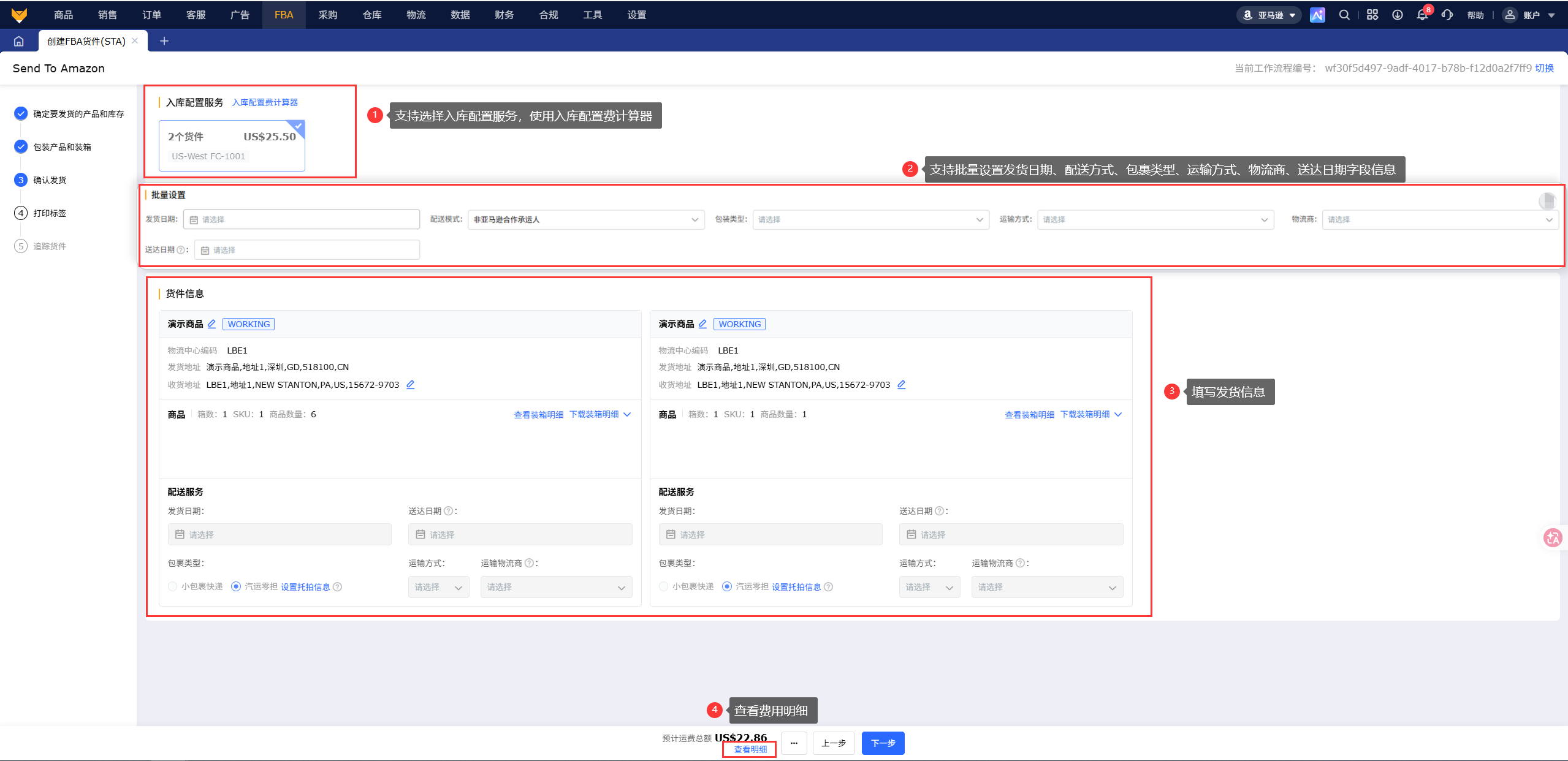Expand 下载装箱明细 in the quantity 6 card
Image resolution: width=1568 pixels, height=761 pixels.
click(601, 415)
